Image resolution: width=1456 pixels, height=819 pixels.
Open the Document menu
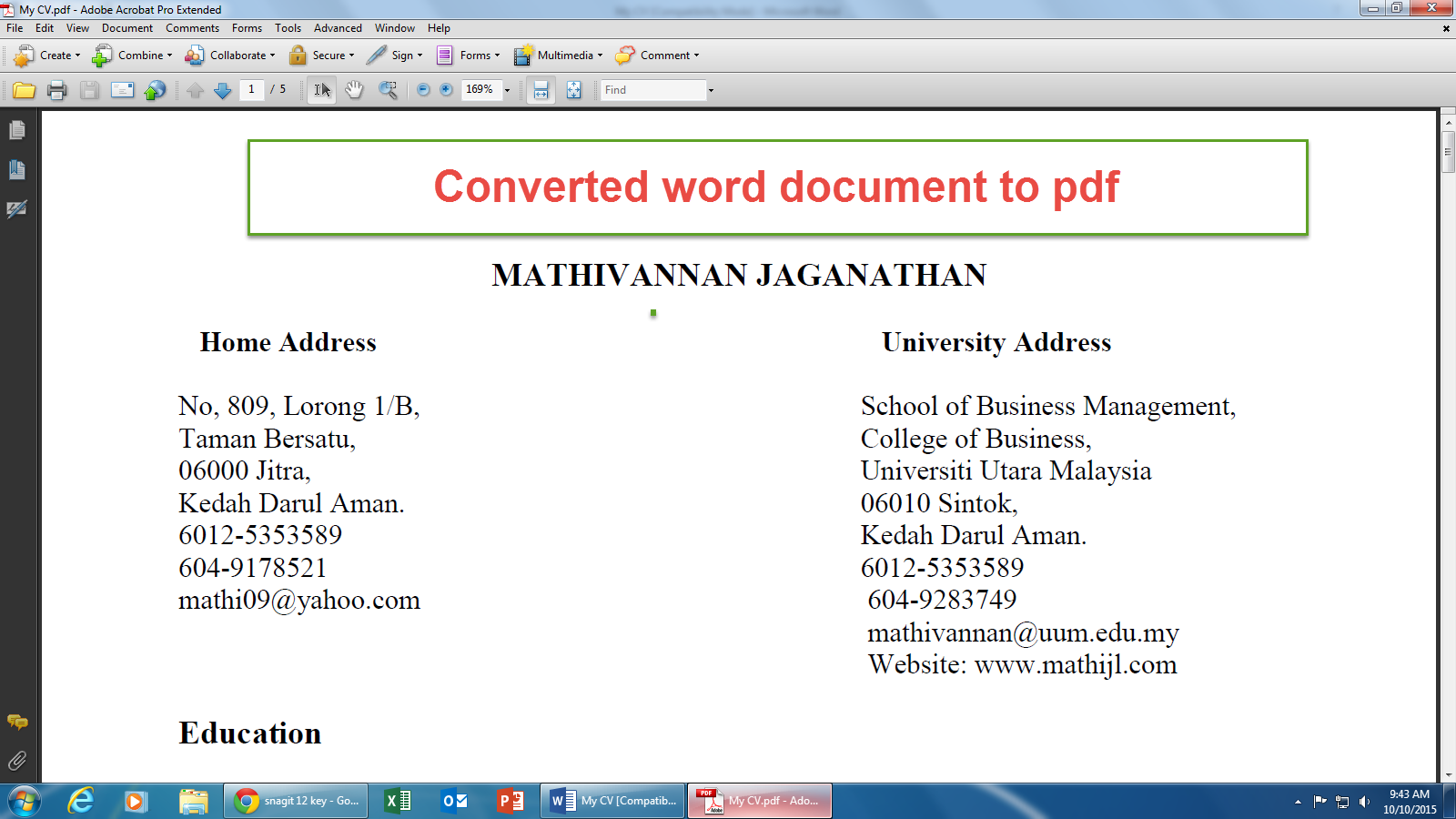pyautogui.click(x=127, y=28)
